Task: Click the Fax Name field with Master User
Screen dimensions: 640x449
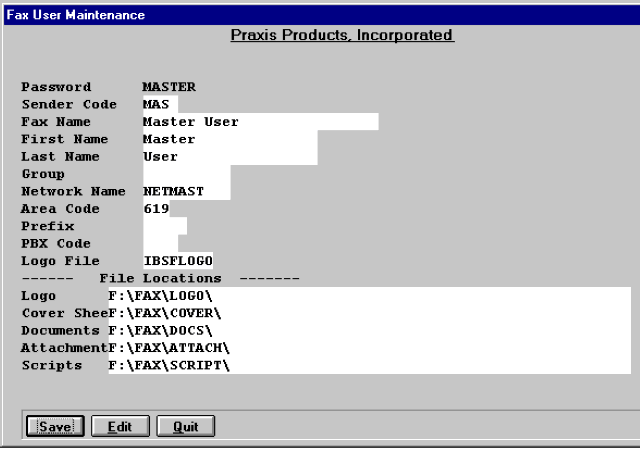Action: coord(261,122)
